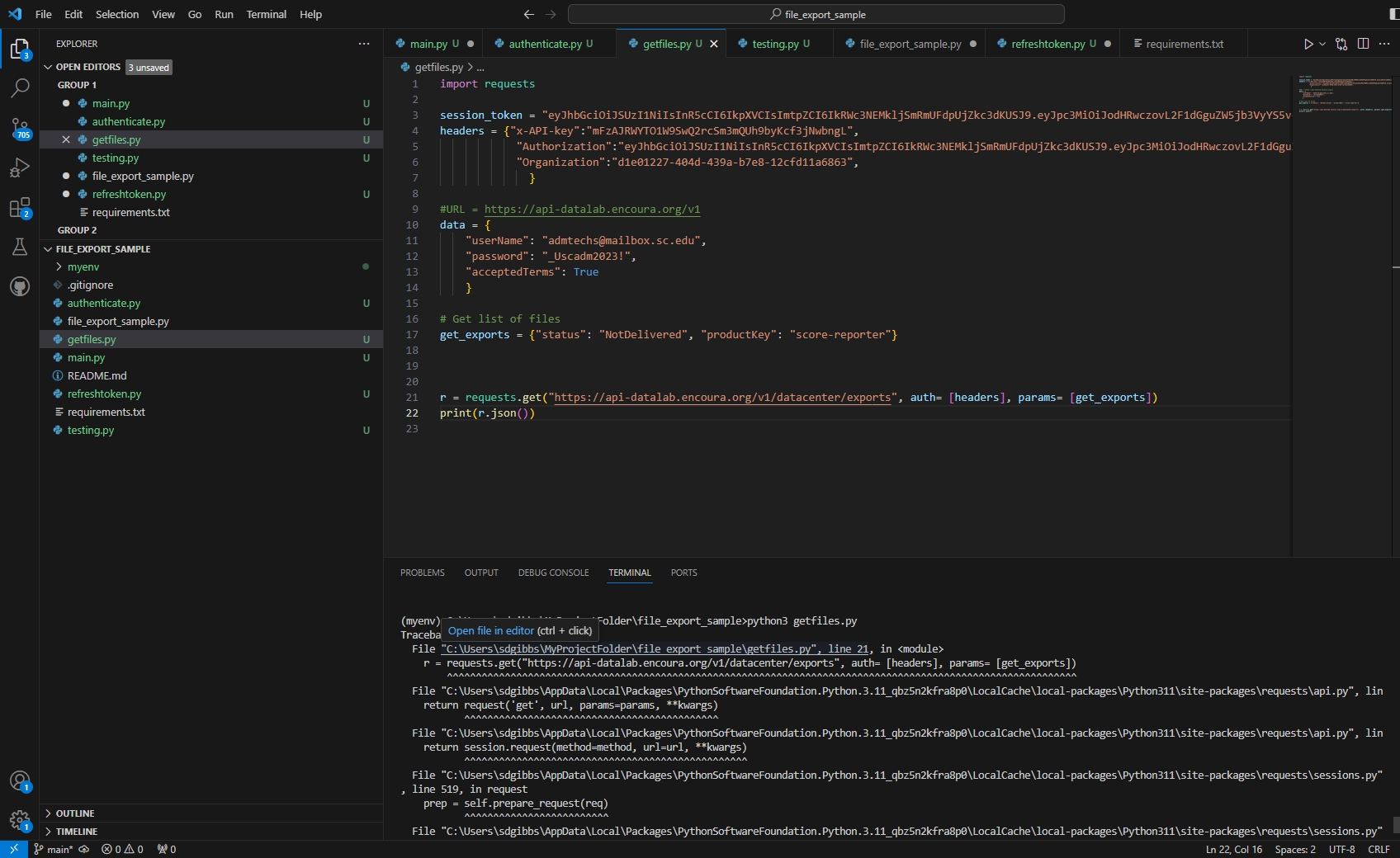Open the Extensions view
The height and width of the screenshot is (858, 1400).
point(20,207)
